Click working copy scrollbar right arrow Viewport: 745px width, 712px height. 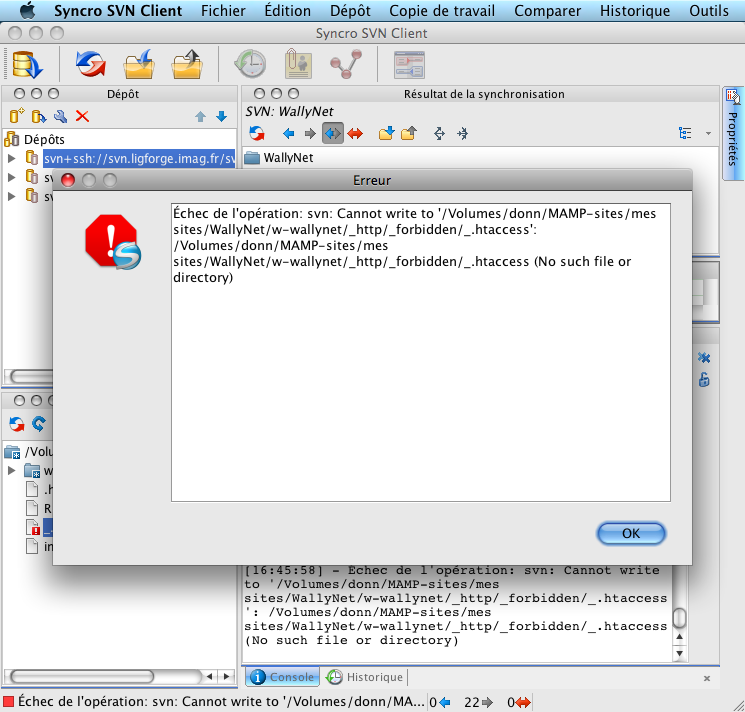click(x=227, y=676)
